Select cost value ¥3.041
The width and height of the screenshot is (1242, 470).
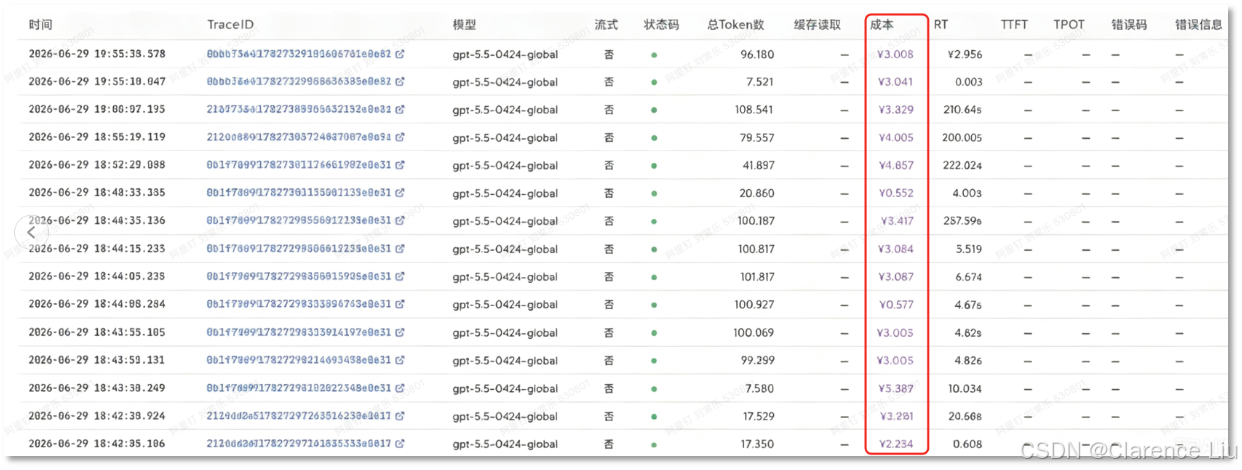[895, 82]
